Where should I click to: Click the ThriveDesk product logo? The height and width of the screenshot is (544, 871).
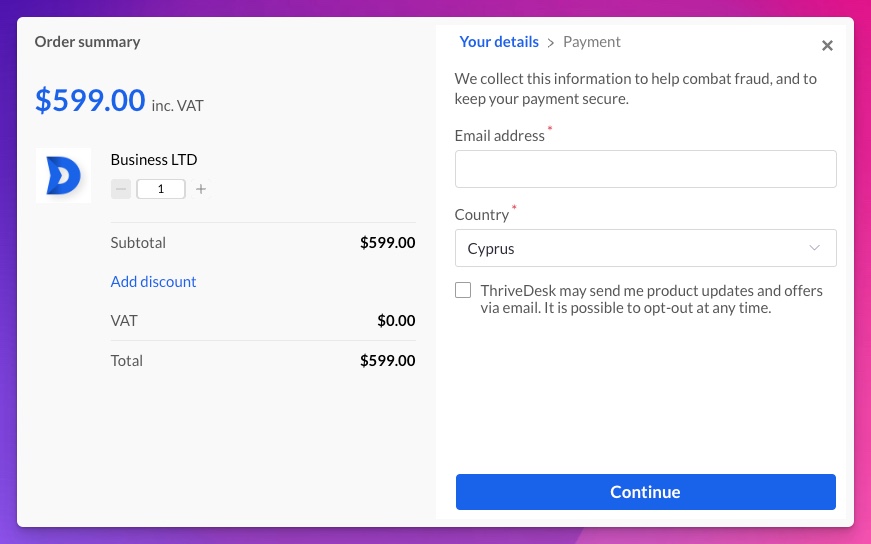pyautogui.click(x=63, y=176)
